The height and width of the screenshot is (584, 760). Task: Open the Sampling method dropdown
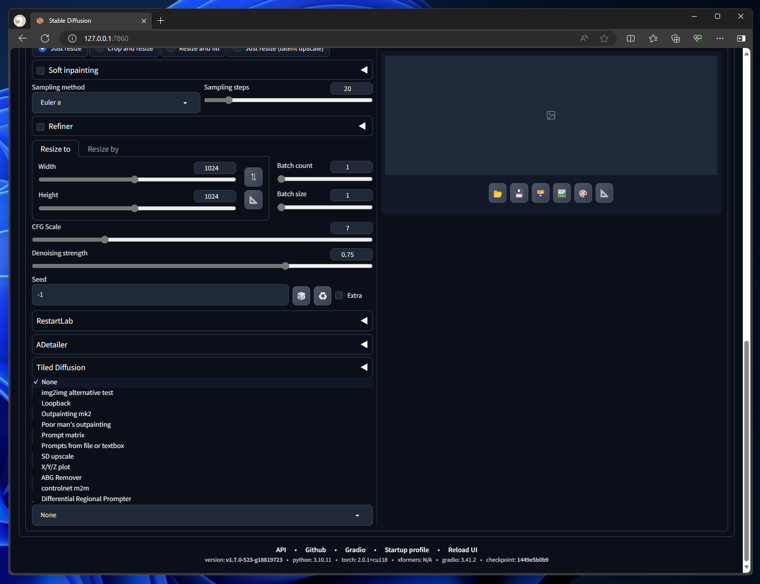coord(116,103)
